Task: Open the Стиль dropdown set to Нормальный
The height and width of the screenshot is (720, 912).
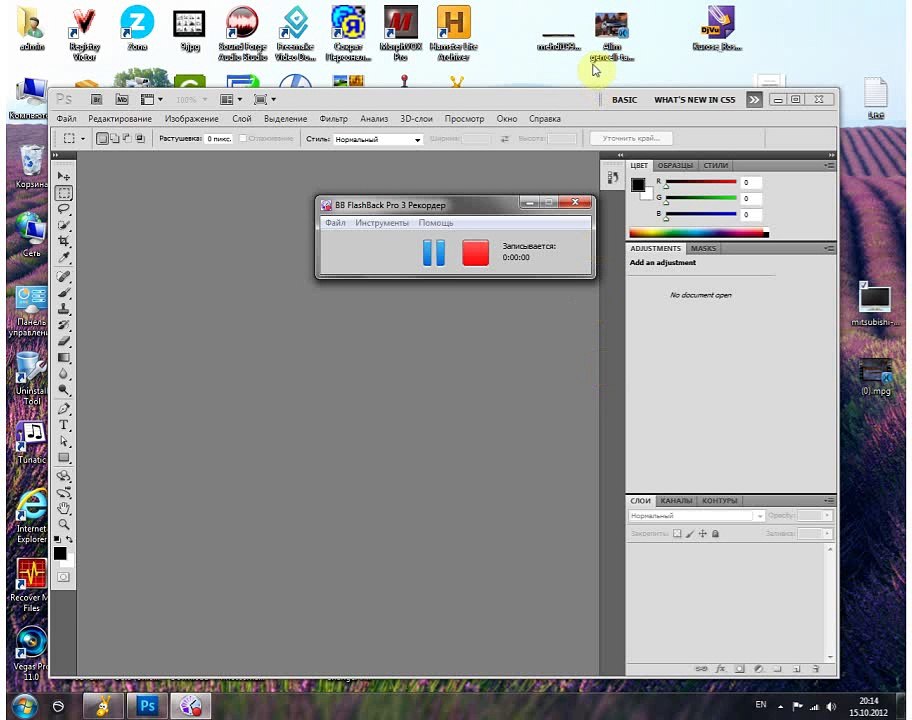Action: [x=377, y=140]
